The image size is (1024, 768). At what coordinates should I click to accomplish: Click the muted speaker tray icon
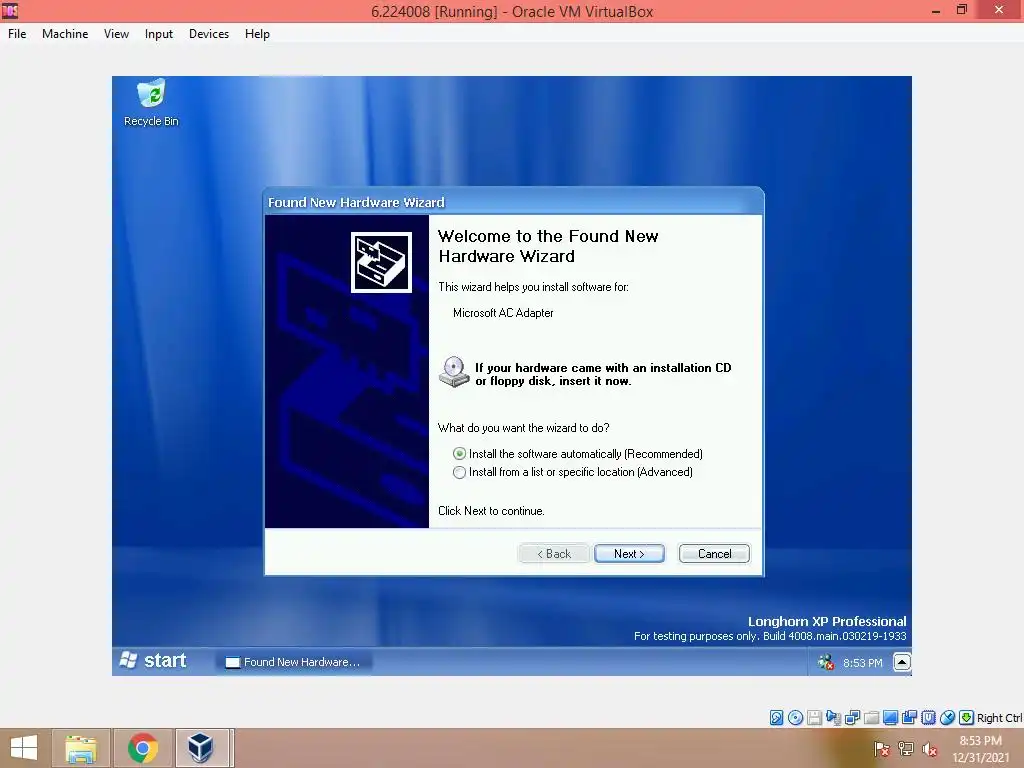pyautogui.click(x=929, y=749)
